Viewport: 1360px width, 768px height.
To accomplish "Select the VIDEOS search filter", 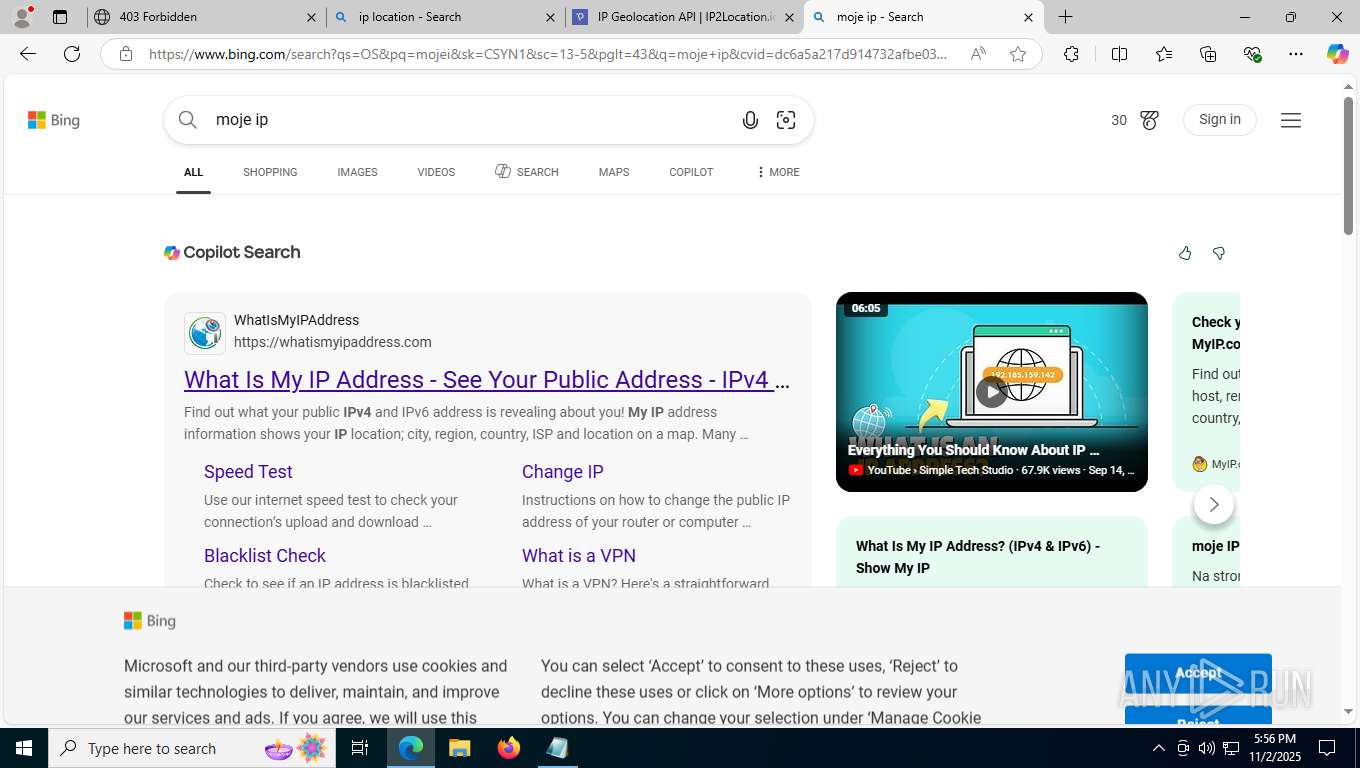I will point(436,172).
